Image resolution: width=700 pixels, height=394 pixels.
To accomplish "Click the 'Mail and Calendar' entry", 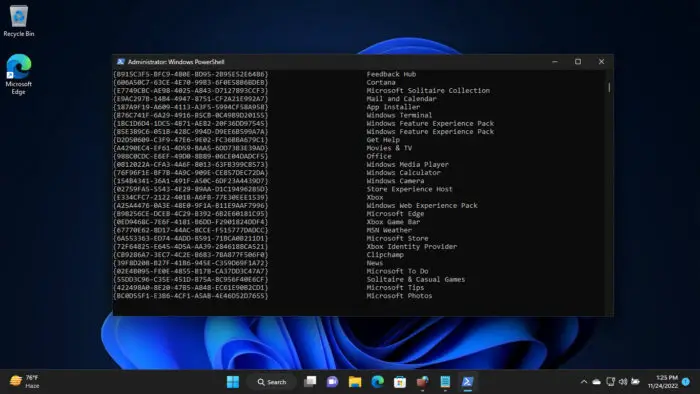I will (401, 99).
